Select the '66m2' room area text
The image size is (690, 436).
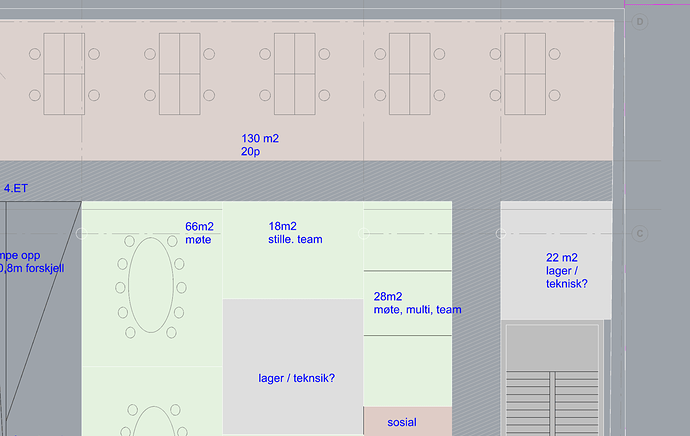(x=199, y=227)
